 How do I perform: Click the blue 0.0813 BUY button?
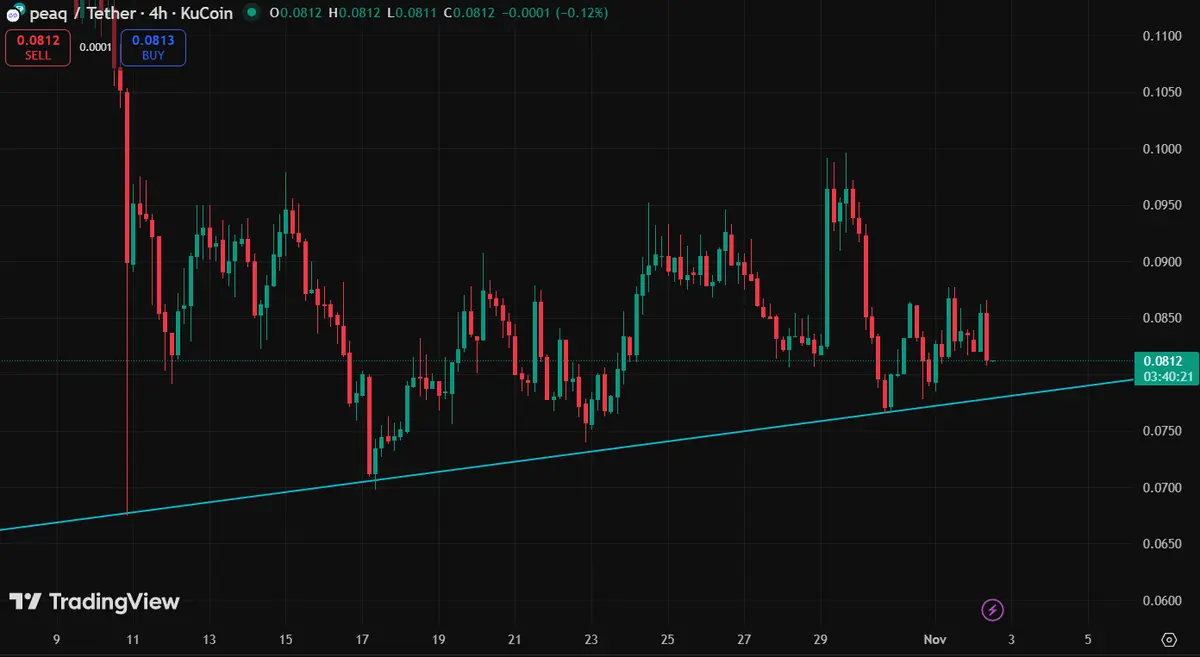(153, 47)
